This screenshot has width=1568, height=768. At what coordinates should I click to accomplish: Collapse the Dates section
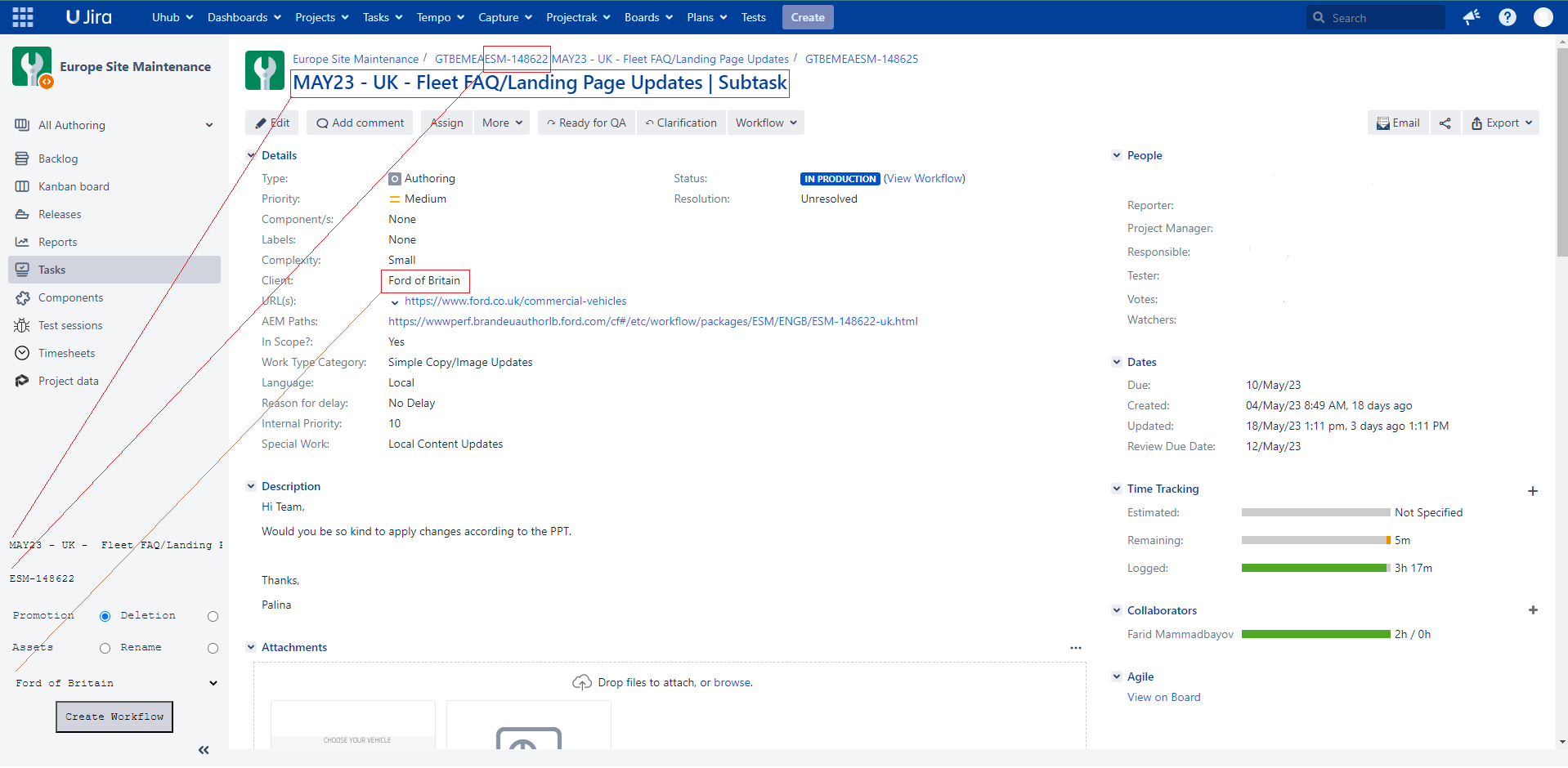click(x=1117, y=362)
